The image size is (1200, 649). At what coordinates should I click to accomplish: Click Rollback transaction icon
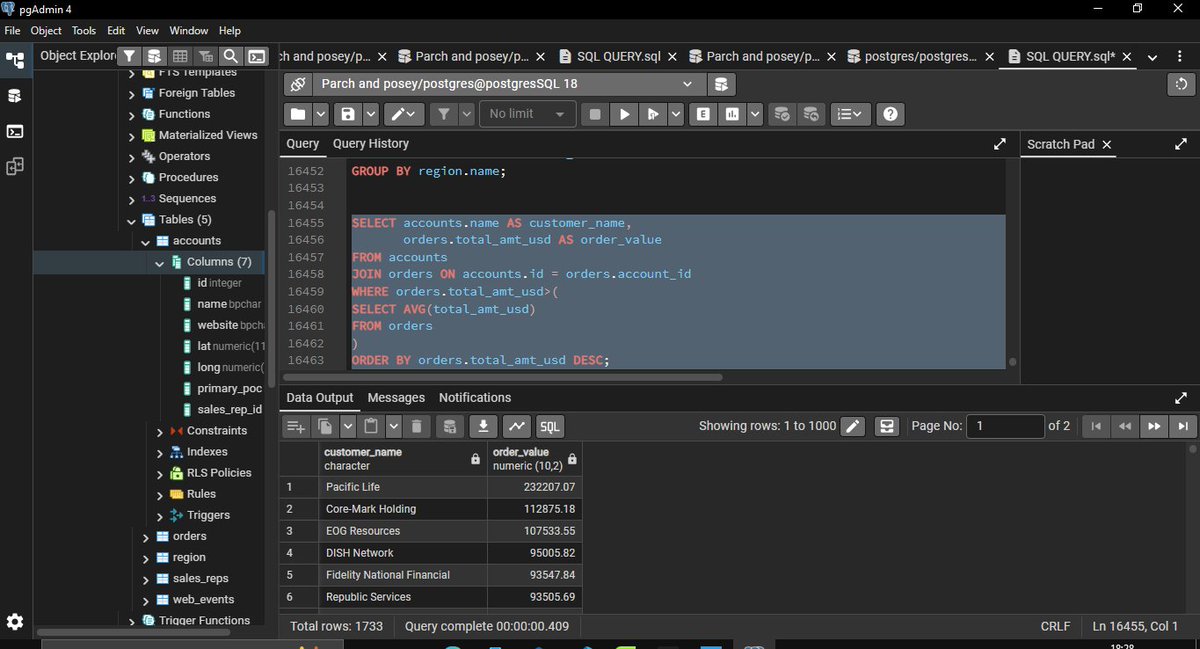[x=811, y=114]
